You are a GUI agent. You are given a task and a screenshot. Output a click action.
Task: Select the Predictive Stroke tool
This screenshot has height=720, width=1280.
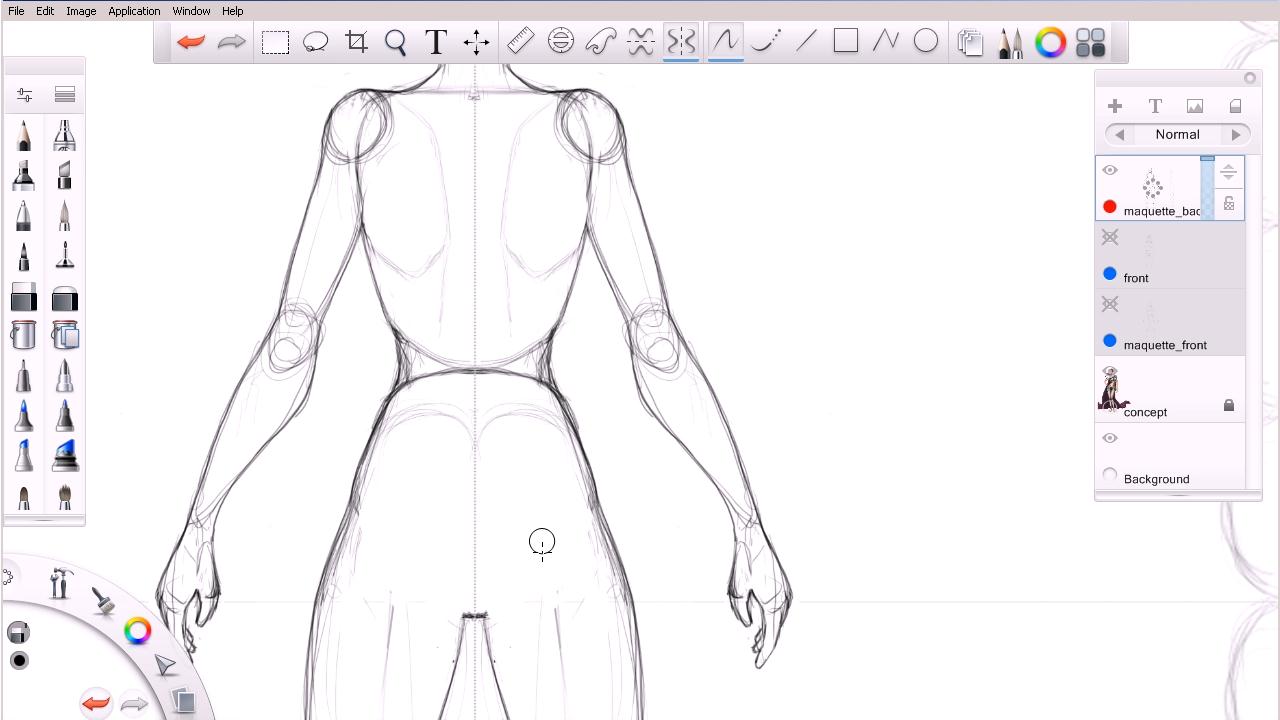pos(766,42)
